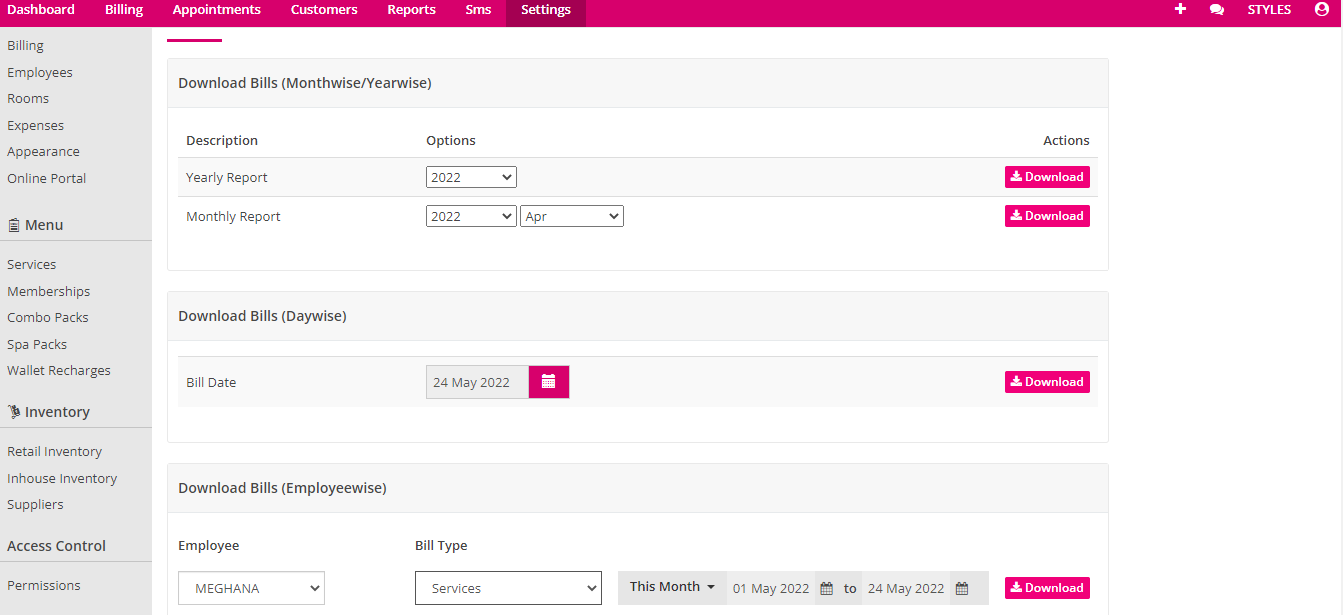Open the Apr month dropdown

pyautogui.click(x=572, y=216)
